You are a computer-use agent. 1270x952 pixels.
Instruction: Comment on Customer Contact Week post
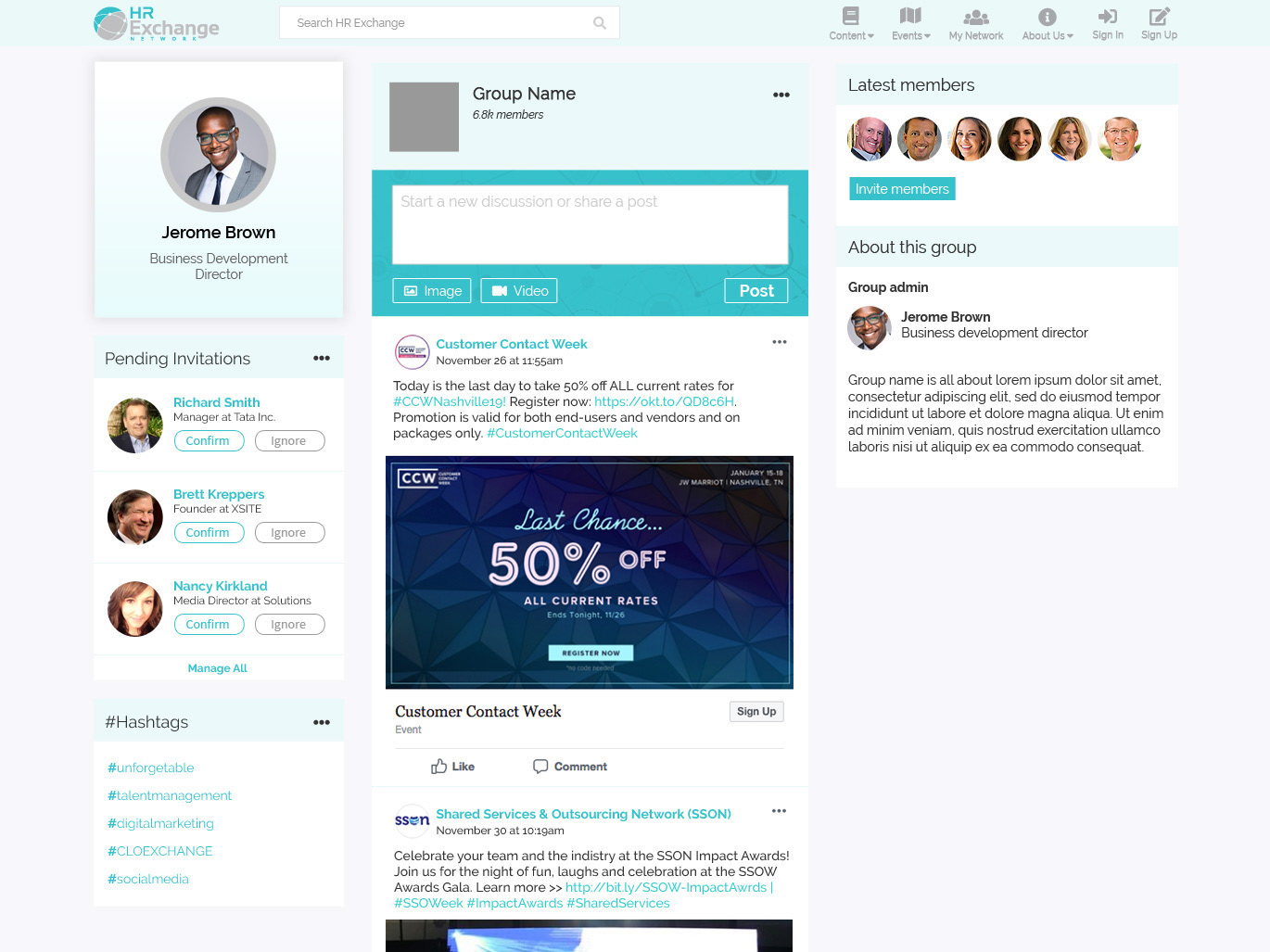coord(570,767)
